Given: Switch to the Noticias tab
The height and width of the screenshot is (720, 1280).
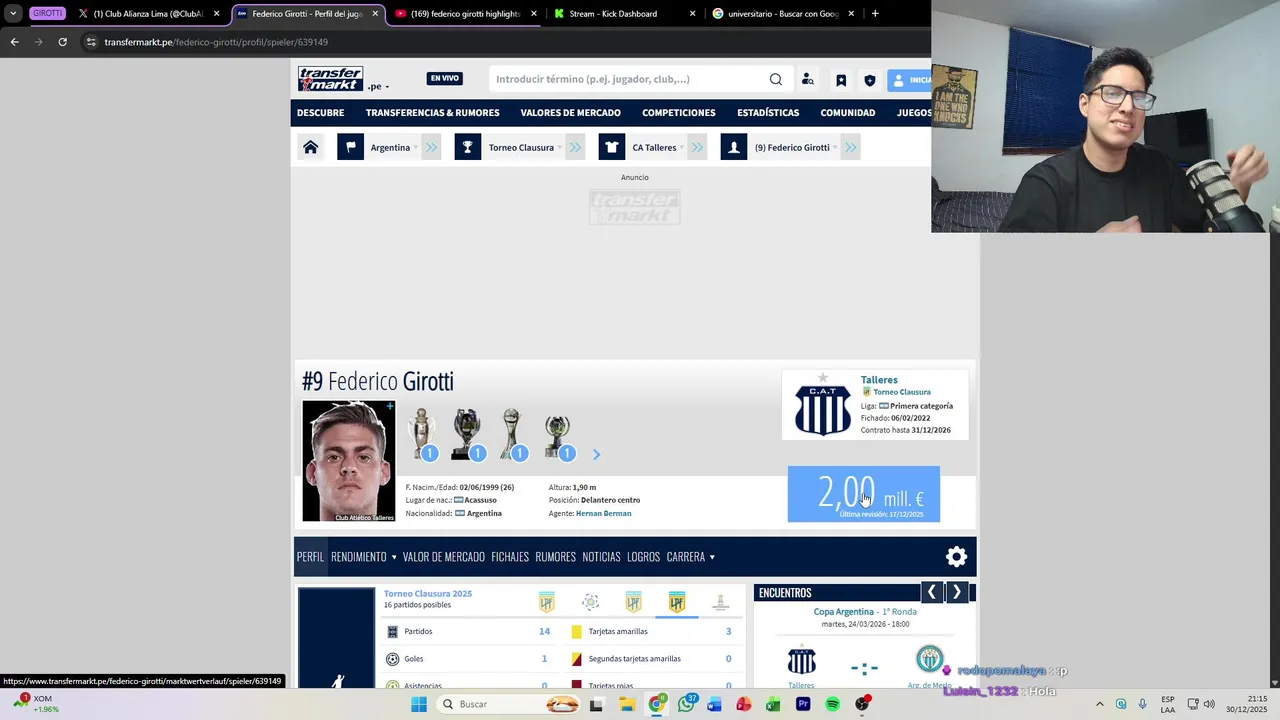Looking at the screenshot, I should coord(601,557).
